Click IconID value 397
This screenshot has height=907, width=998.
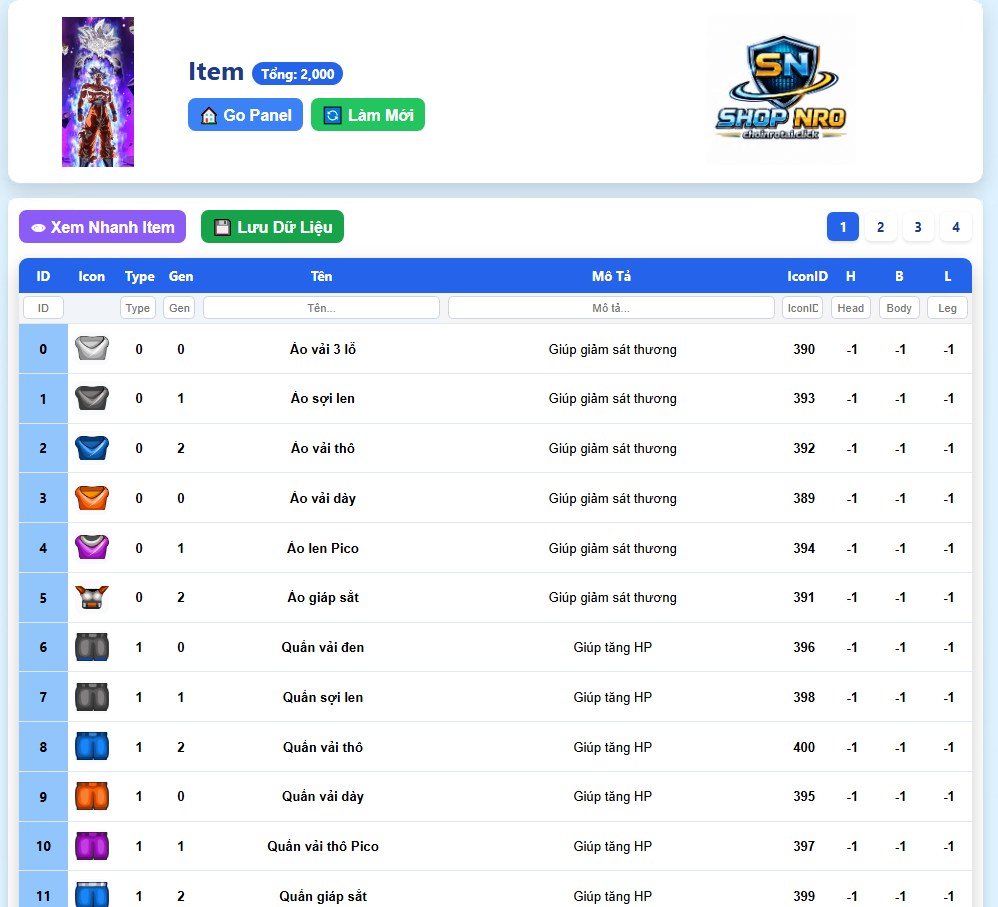point(804,846)
